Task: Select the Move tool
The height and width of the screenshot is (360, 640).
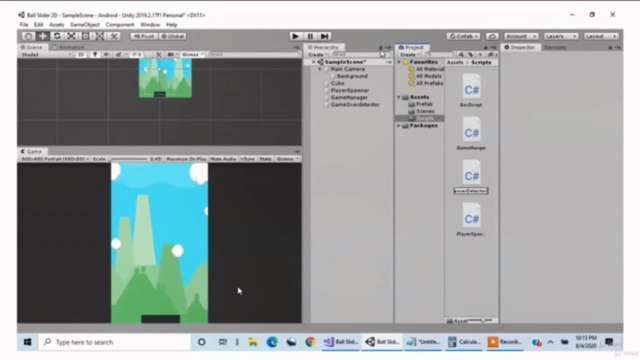Action: [x=42, y=36]
